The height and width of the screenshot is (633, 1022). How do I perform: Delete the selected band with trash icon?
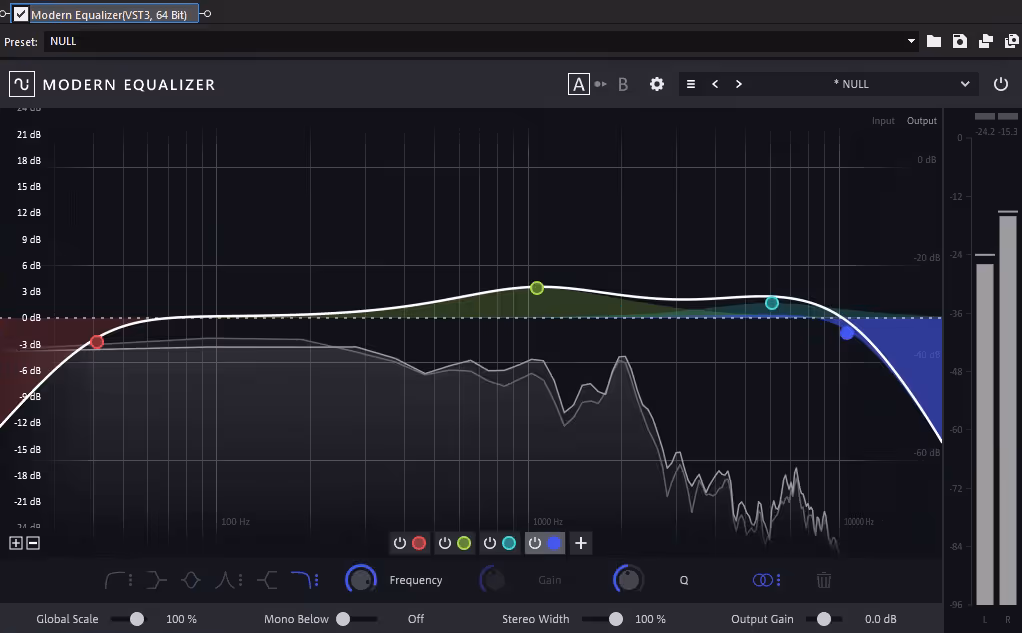pos(821,579)
